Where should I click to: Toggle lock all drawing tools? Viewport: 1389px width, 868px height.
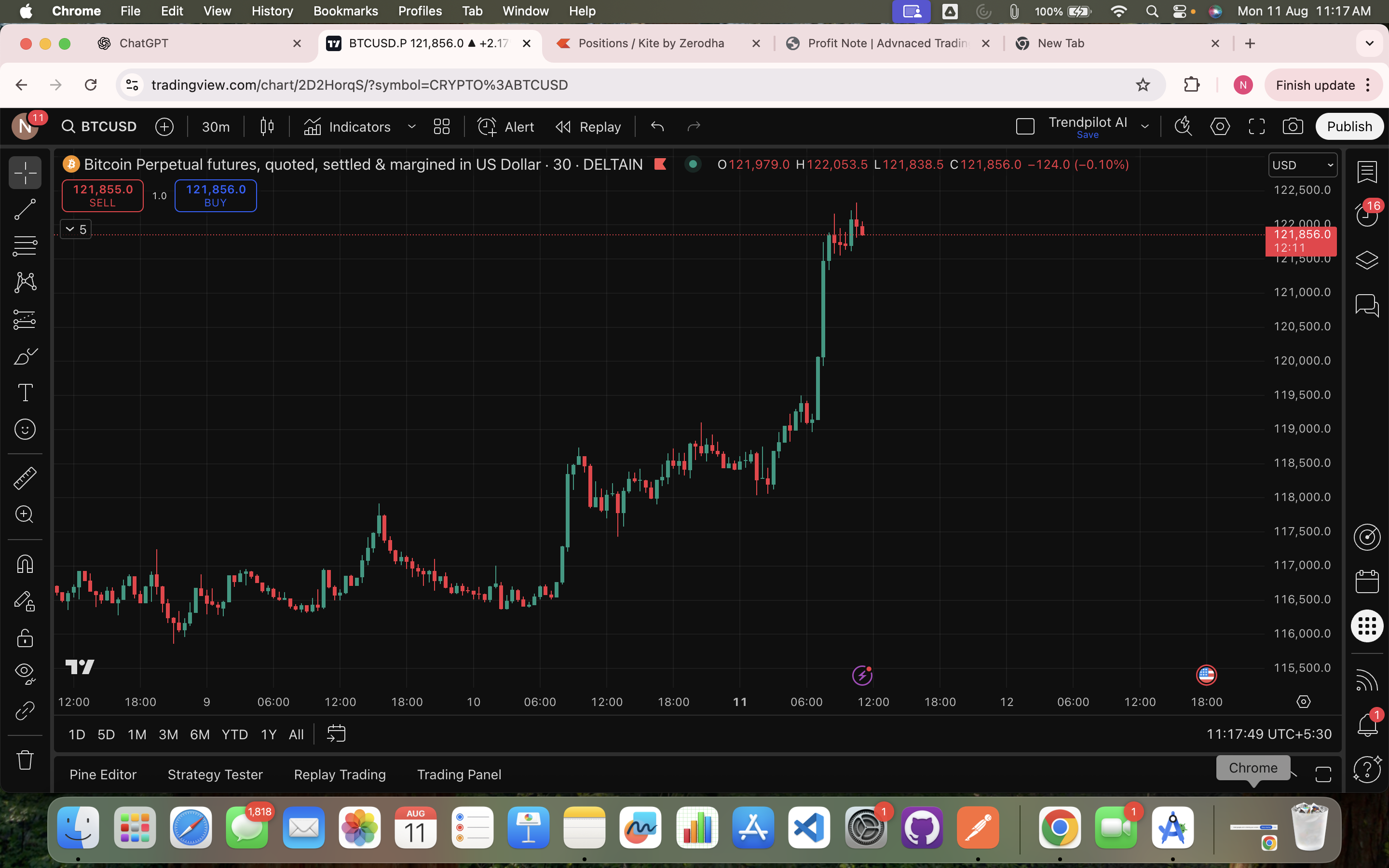pyautogui.click(x=25, y=638)
